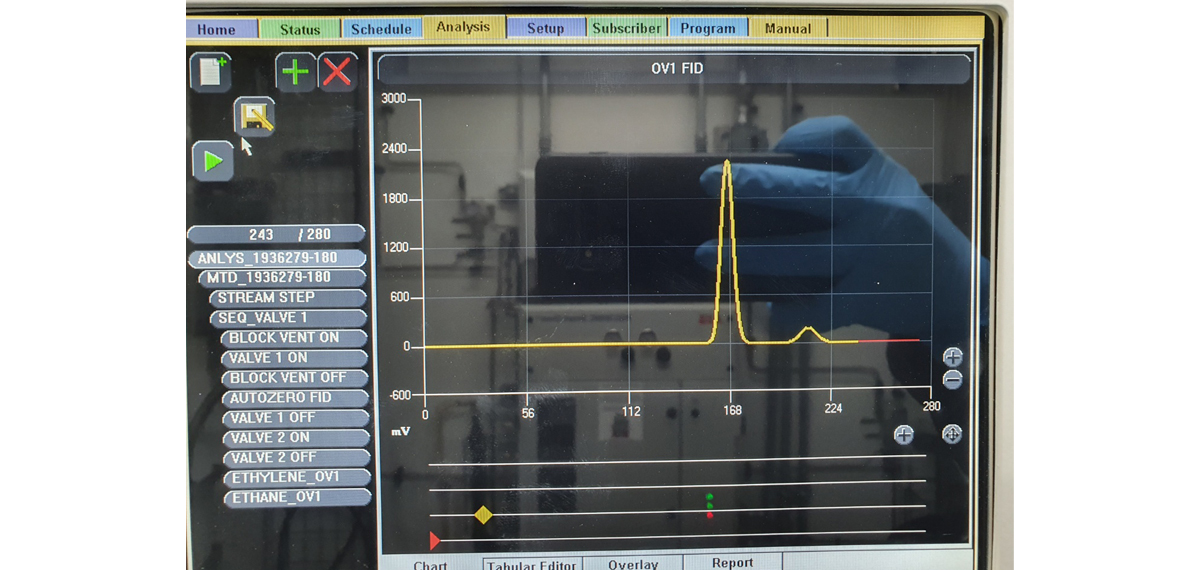Select the Analysis tab
This screenshot has width=1200, height=570.
pyautogui.click(x=463, y=27)
